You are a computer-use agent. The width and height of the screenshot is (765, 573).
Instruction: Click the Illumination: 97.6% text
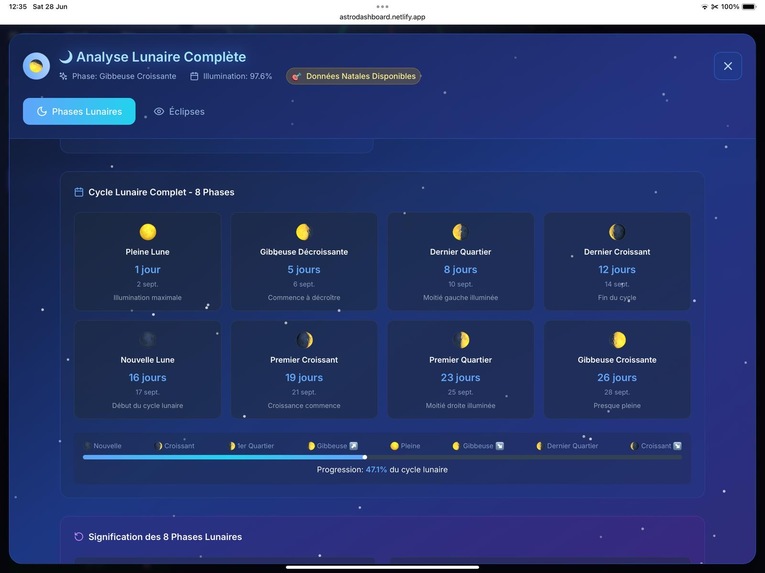point(238,76)
